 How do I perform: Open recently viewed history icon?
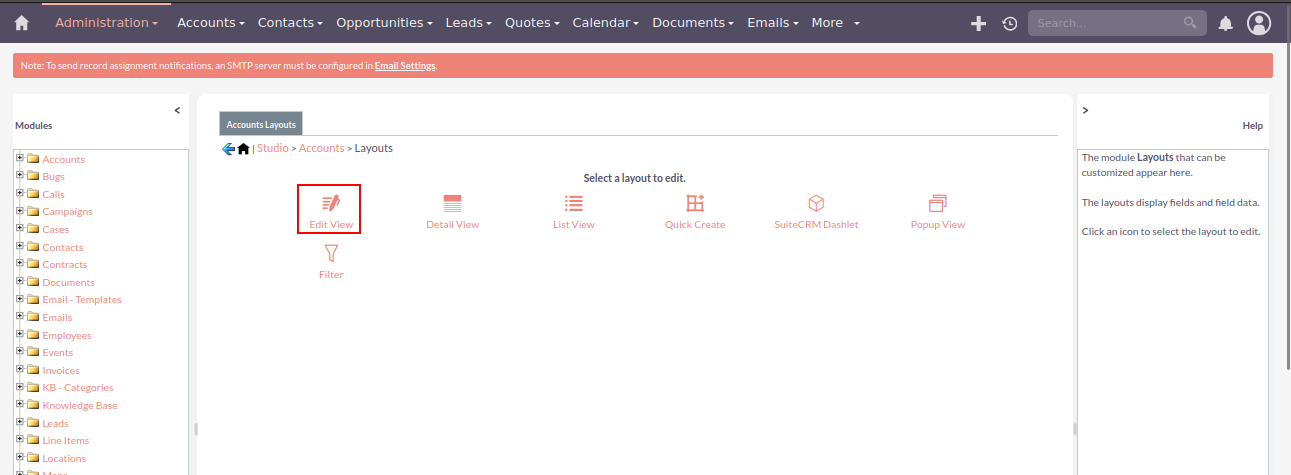tap(1010, 23)
